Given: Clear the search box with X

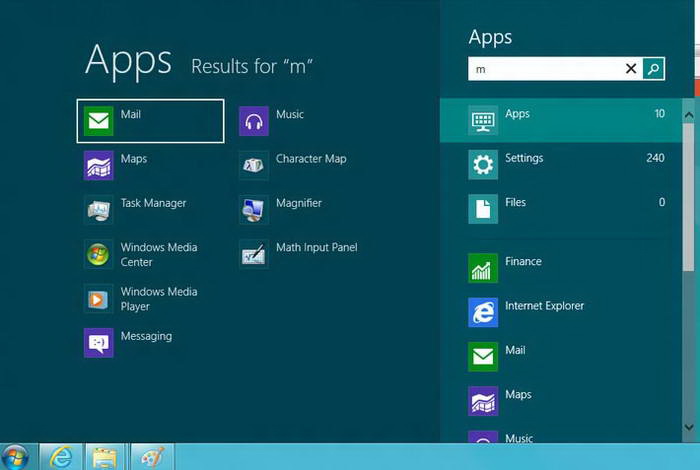Looking at the screenshot, I should [x=631, y=68].
